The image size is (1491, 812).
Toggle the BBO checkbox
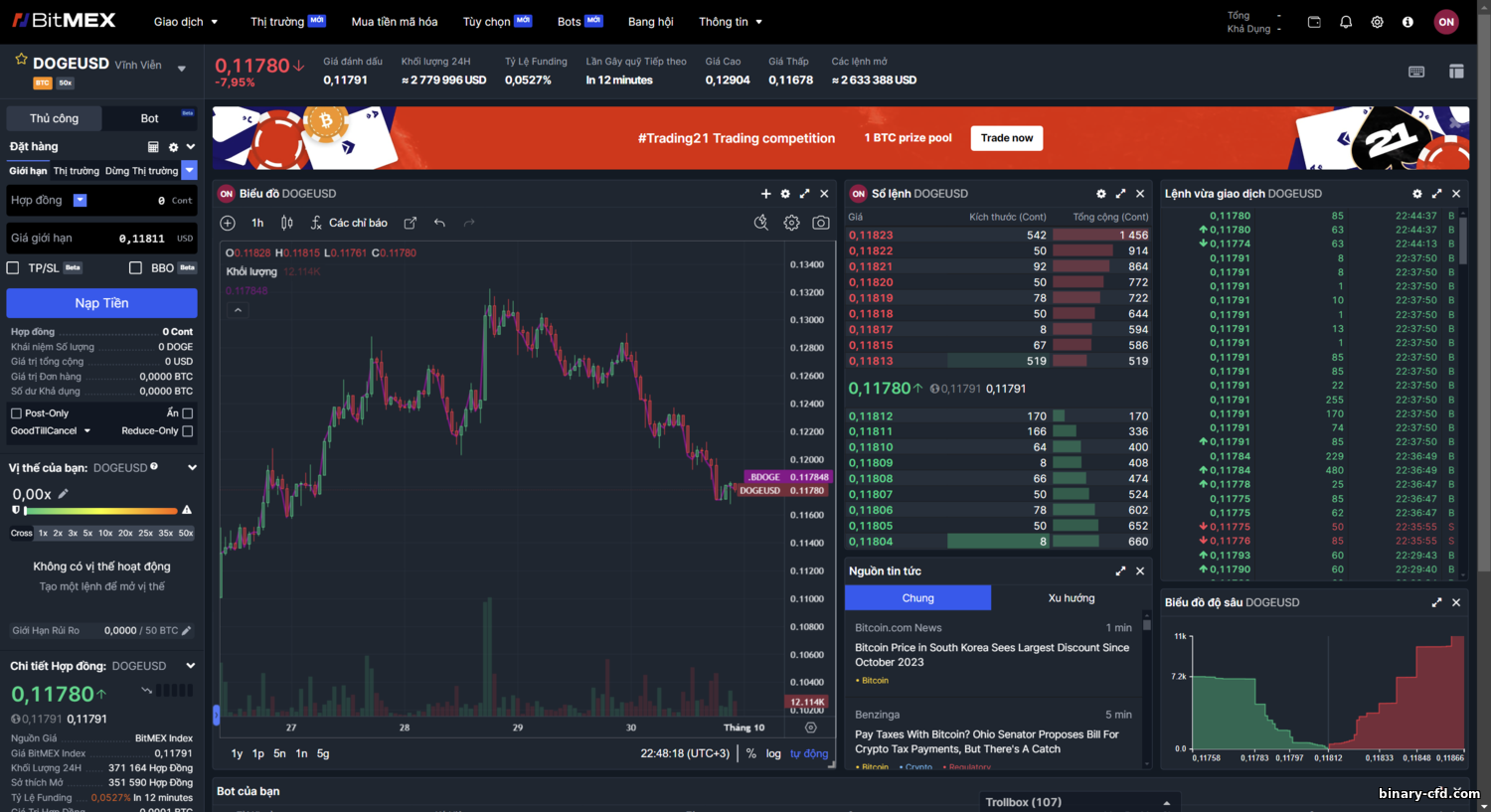click(135, 267)
